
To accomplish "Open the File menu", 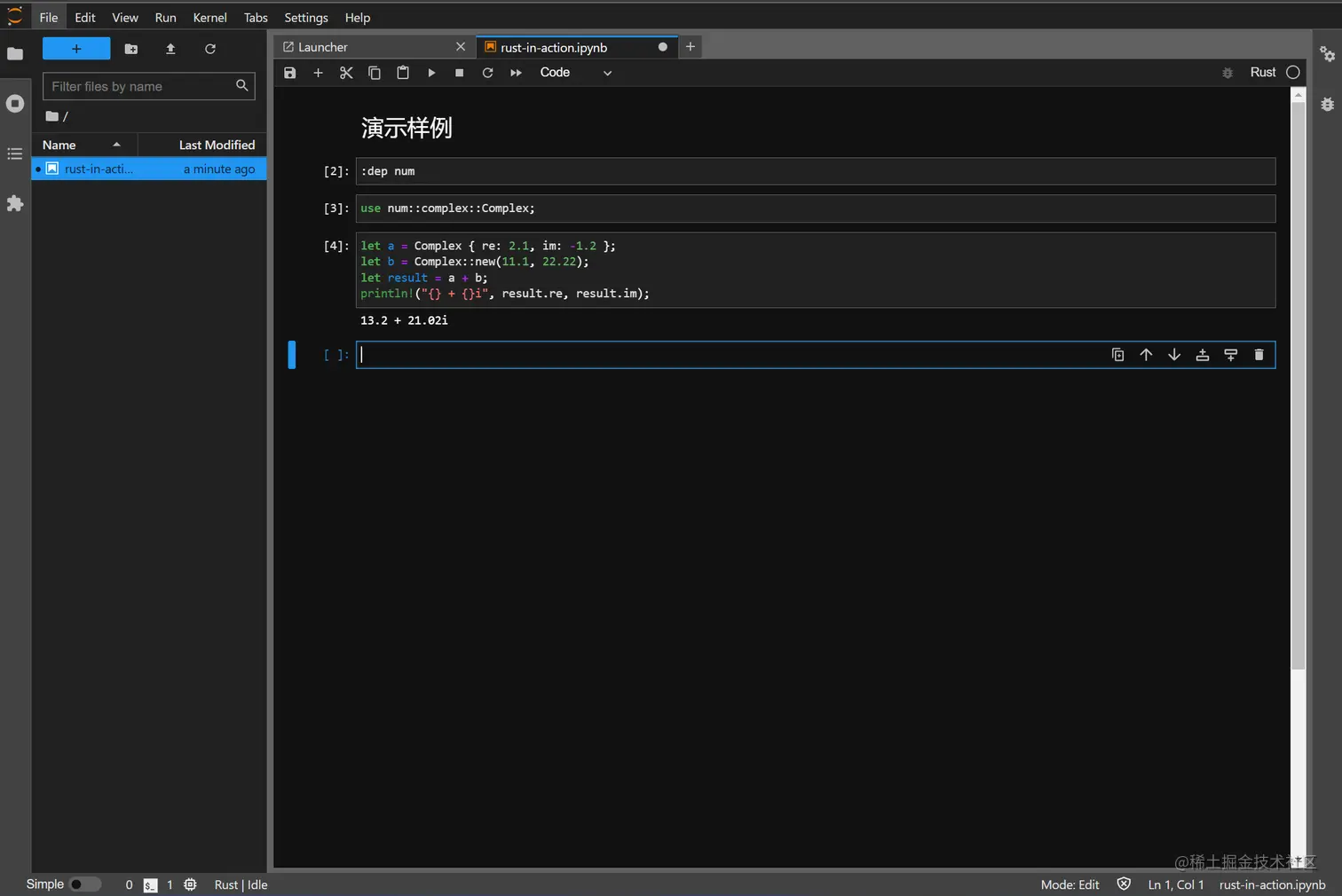I will click(49, 18).
